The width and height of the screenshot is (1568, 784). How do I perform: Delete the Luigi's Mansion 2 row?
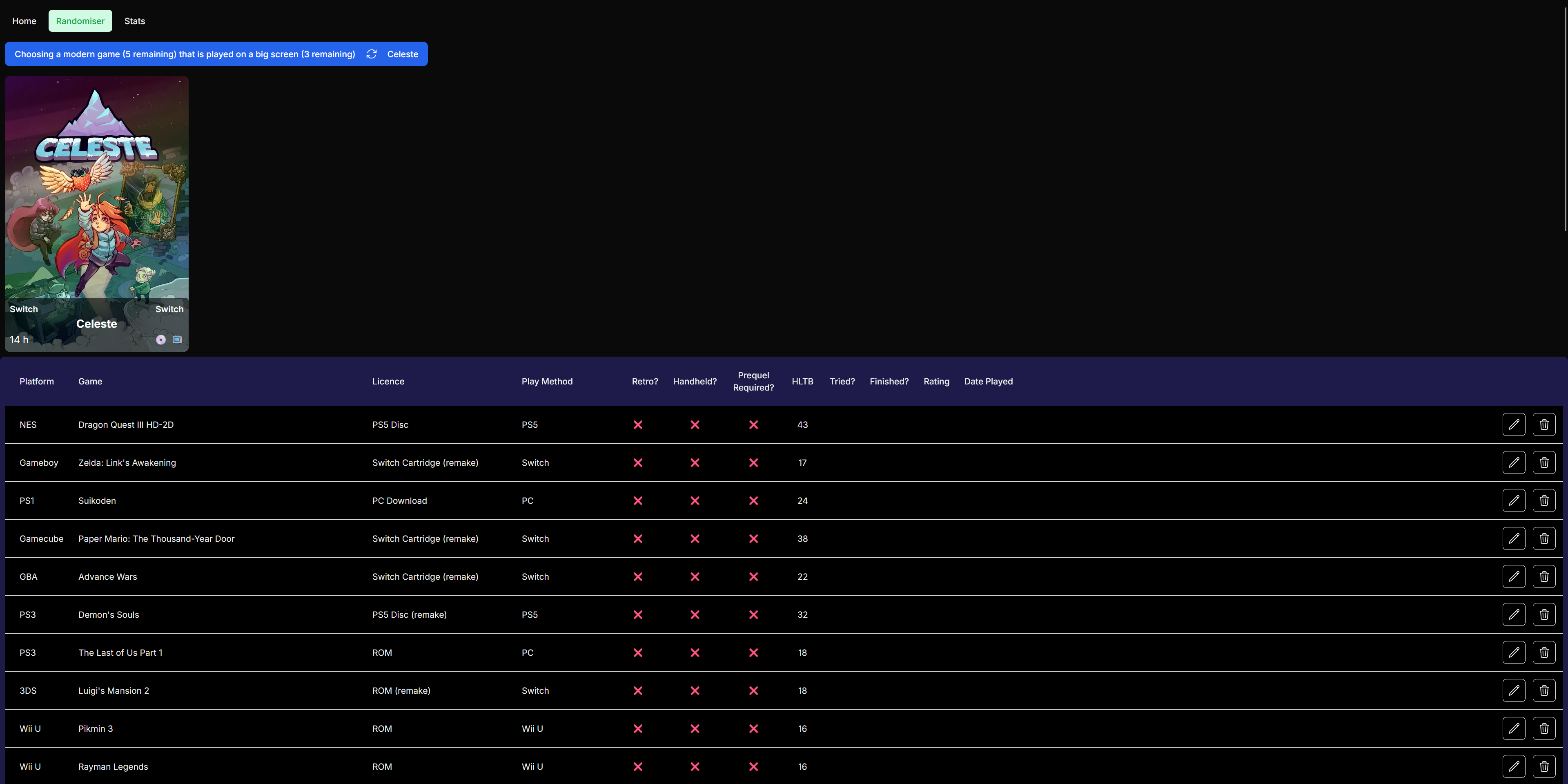[1544, 691]
